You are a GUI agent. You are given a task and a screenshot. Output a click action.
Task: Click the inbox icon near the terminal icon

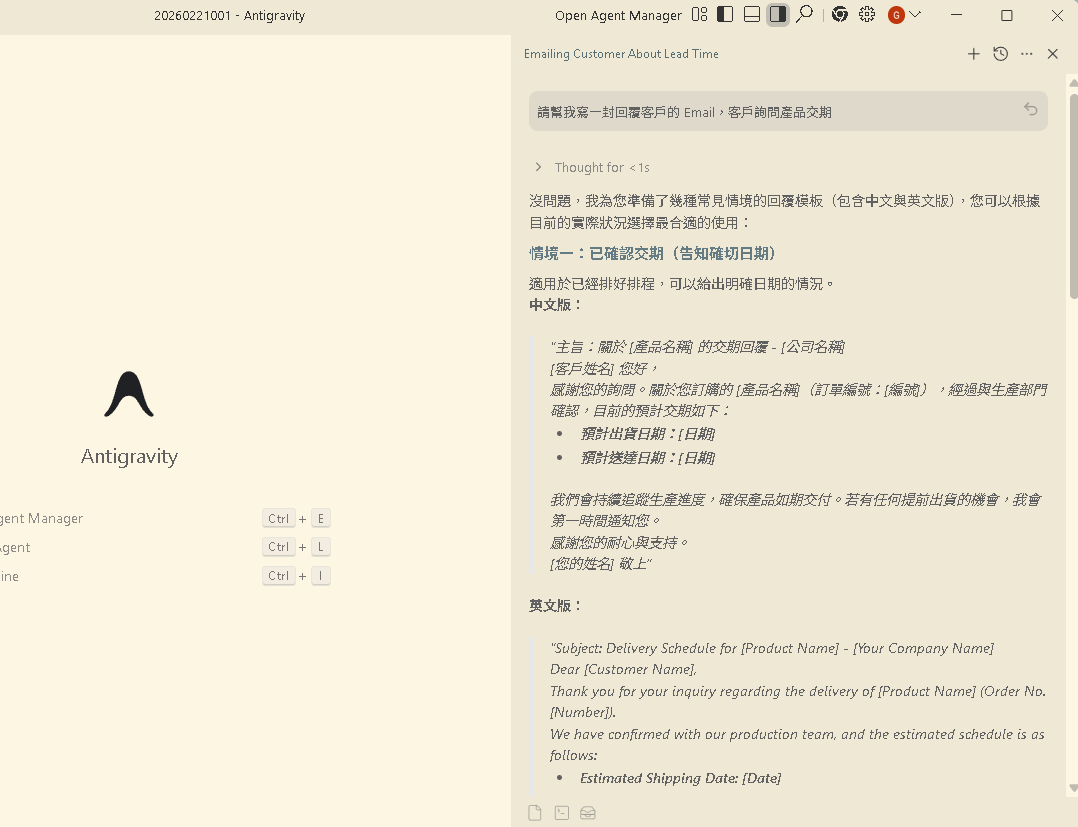pyautogui.click(x=587, y=812)
